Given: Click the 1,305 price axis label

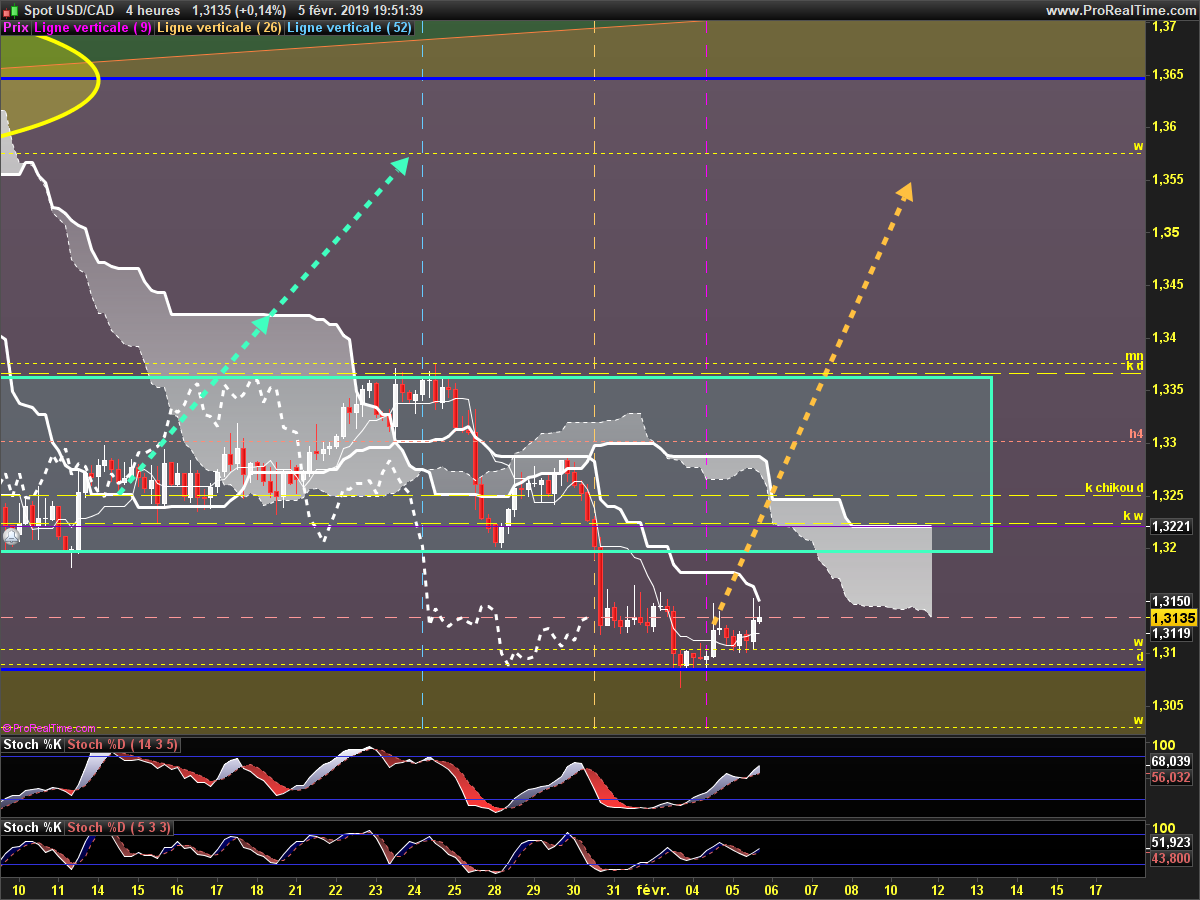Looking at the screenshot, I should (x=1166, y=704).
